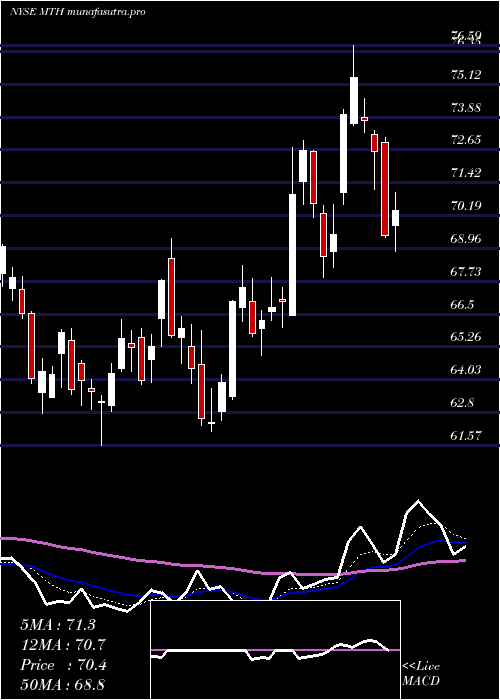
Task: Click the 50MA : 68.8 reading
Action: tap(63, 684)
